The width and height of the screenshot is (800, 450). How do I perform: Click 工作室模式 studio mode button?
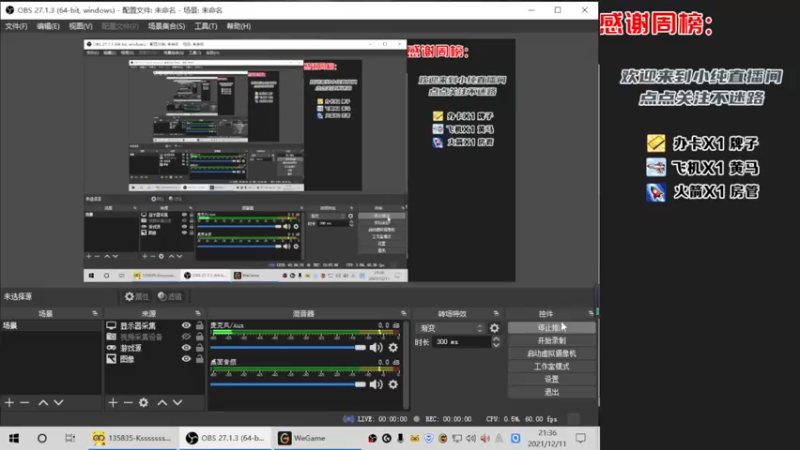pyautogui.click(x=552, y=366)
